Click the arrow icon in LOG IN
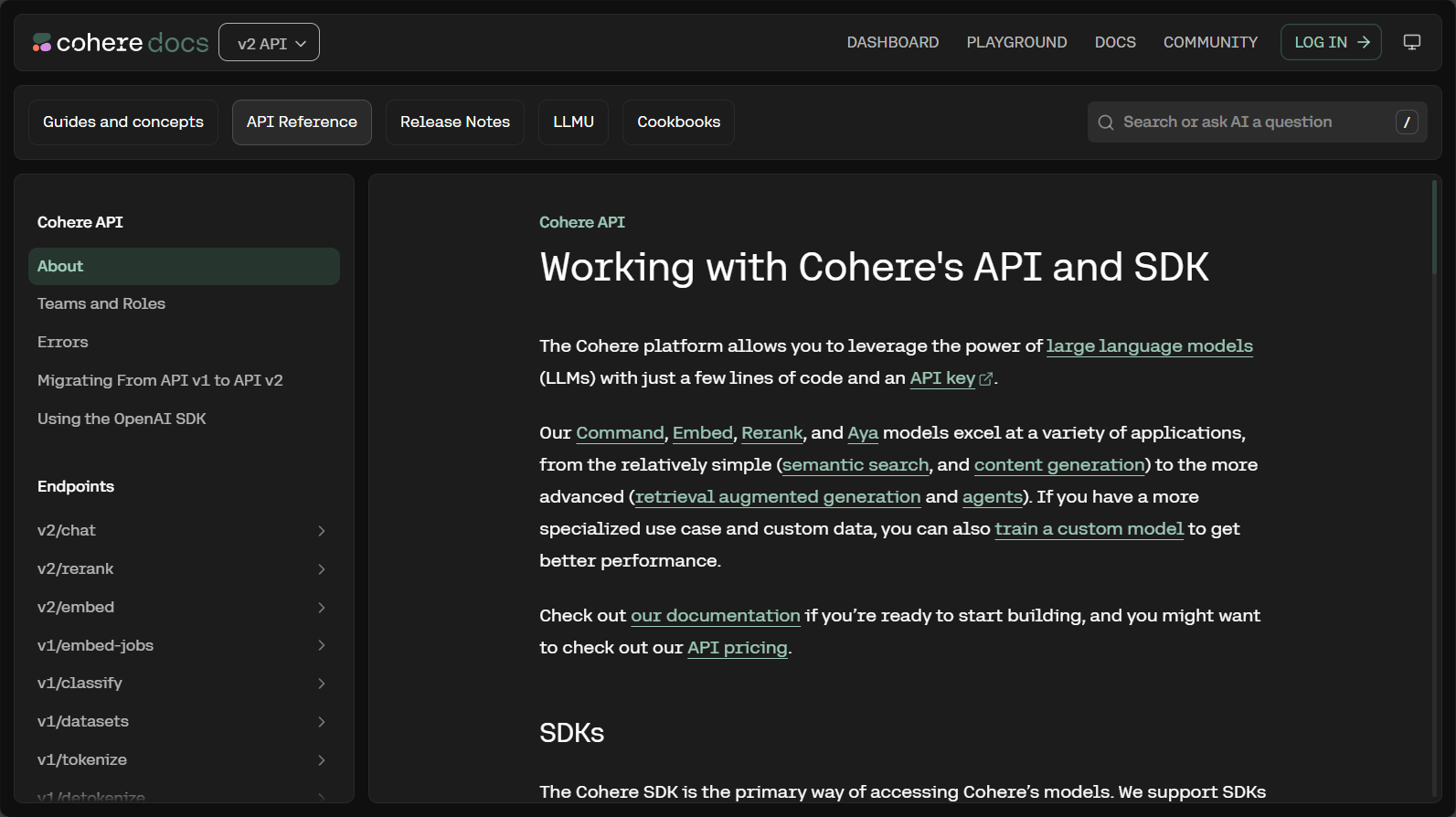1456x817 pixels. coord(1364,42)
